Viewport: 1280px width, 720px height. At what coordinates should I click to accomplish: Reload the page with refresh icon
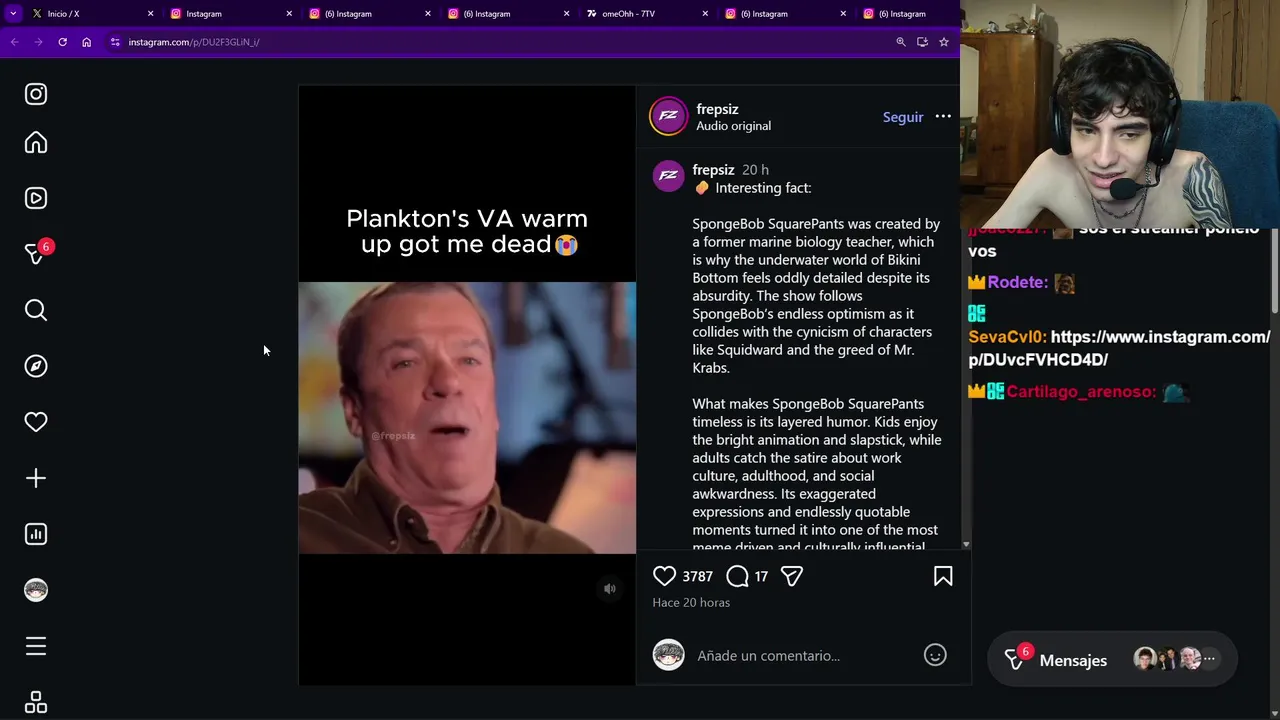[62, 42]
